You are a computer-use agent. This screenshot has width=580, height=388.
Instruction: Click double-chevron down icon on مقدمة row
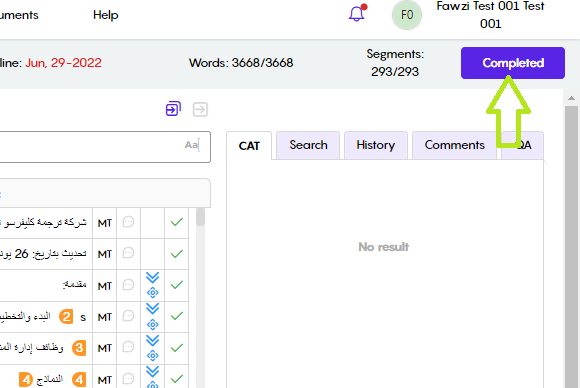click(152, 278)
